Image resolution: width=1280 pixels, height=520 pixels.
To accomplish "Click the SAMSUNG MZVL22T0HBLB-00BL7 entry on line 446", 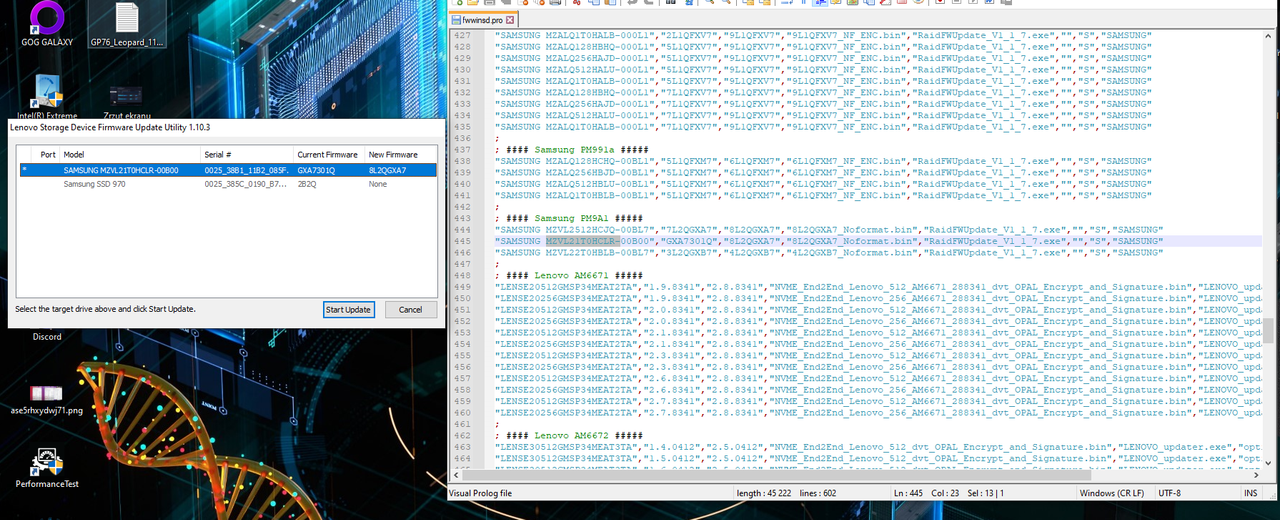I will 575,253.
